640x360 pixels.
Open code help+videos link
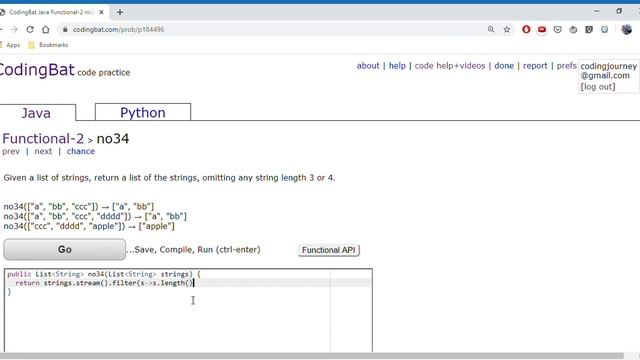450,66
